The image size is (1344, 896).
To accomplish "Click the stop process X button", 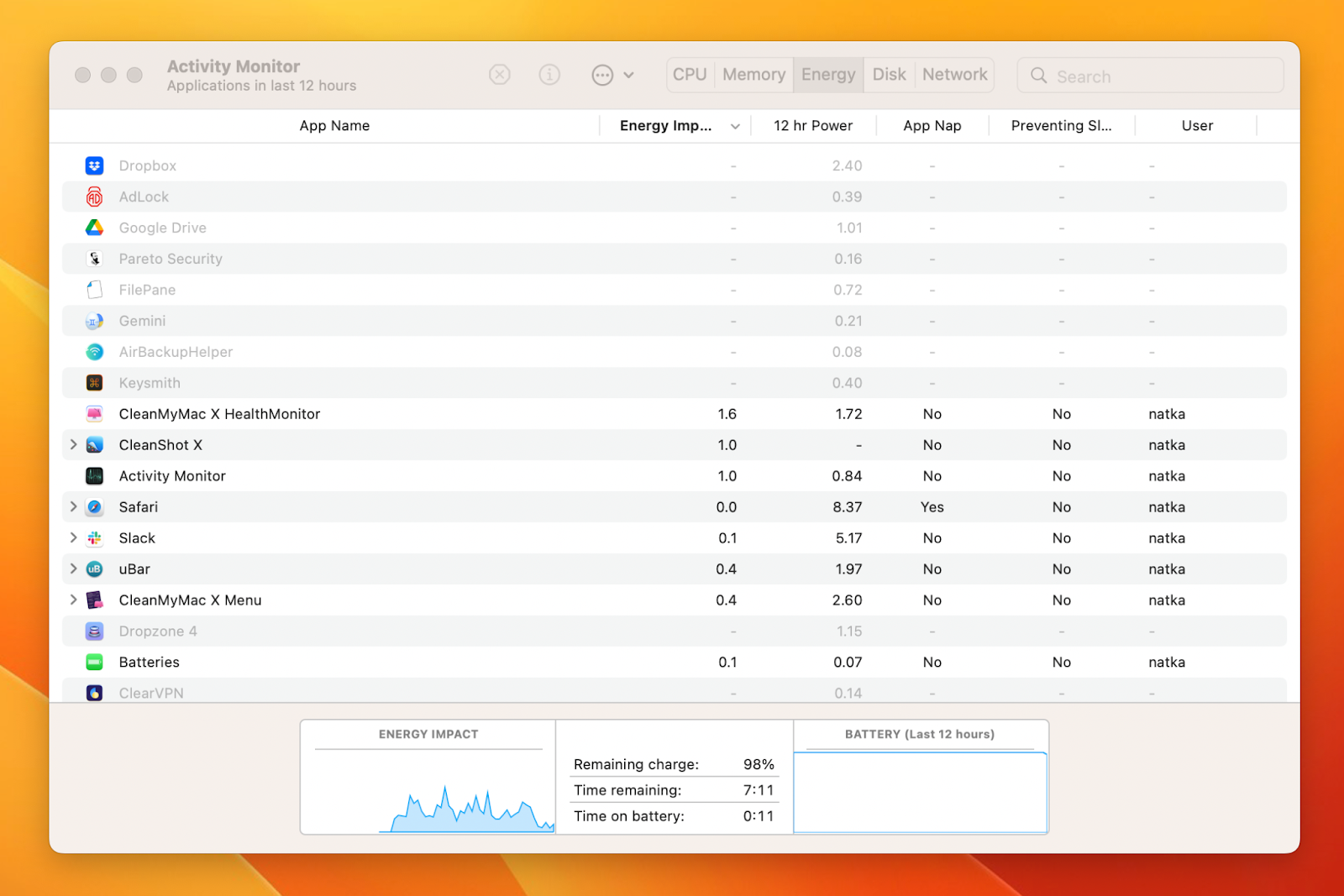I will click(500, 75).
